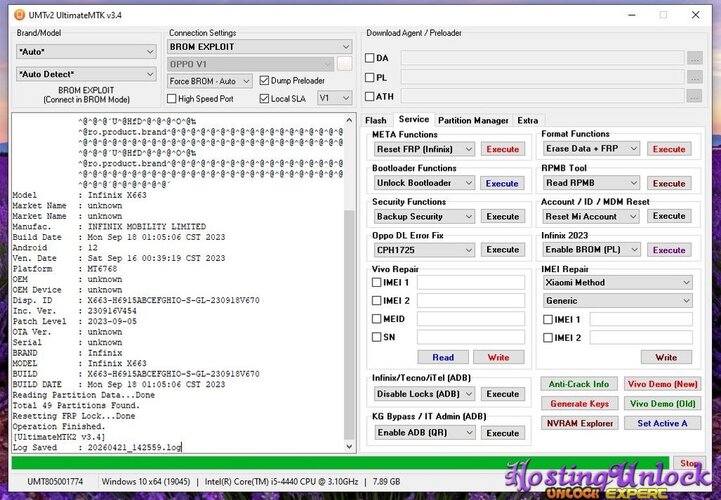The width and height of the screenshot is (721, 500).
Task: Click Write button in Vivo Repair
Action: pos(498,357)
